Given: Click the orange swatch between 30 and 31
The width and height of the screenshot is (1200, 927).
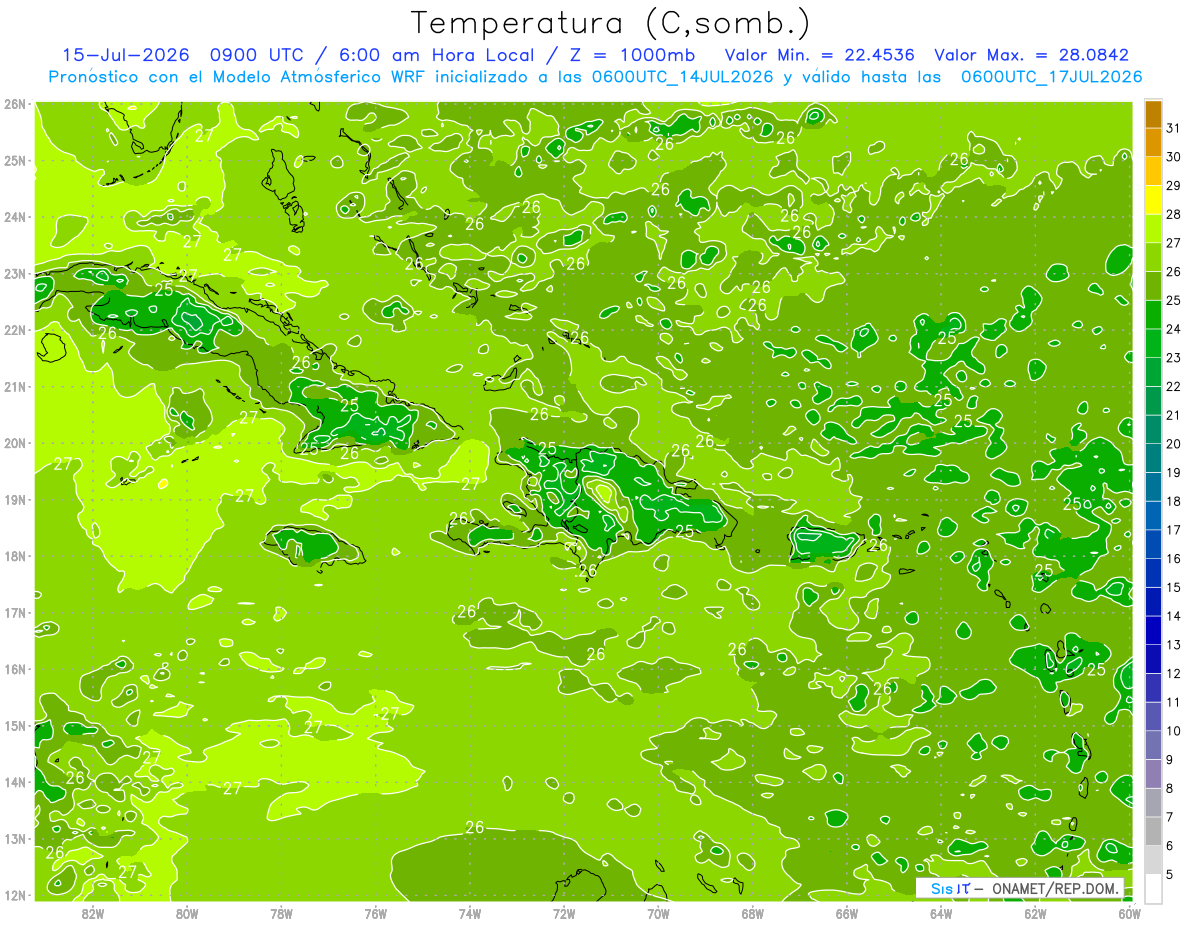Looking at the screenshot, I should [x=1153, y=142].
